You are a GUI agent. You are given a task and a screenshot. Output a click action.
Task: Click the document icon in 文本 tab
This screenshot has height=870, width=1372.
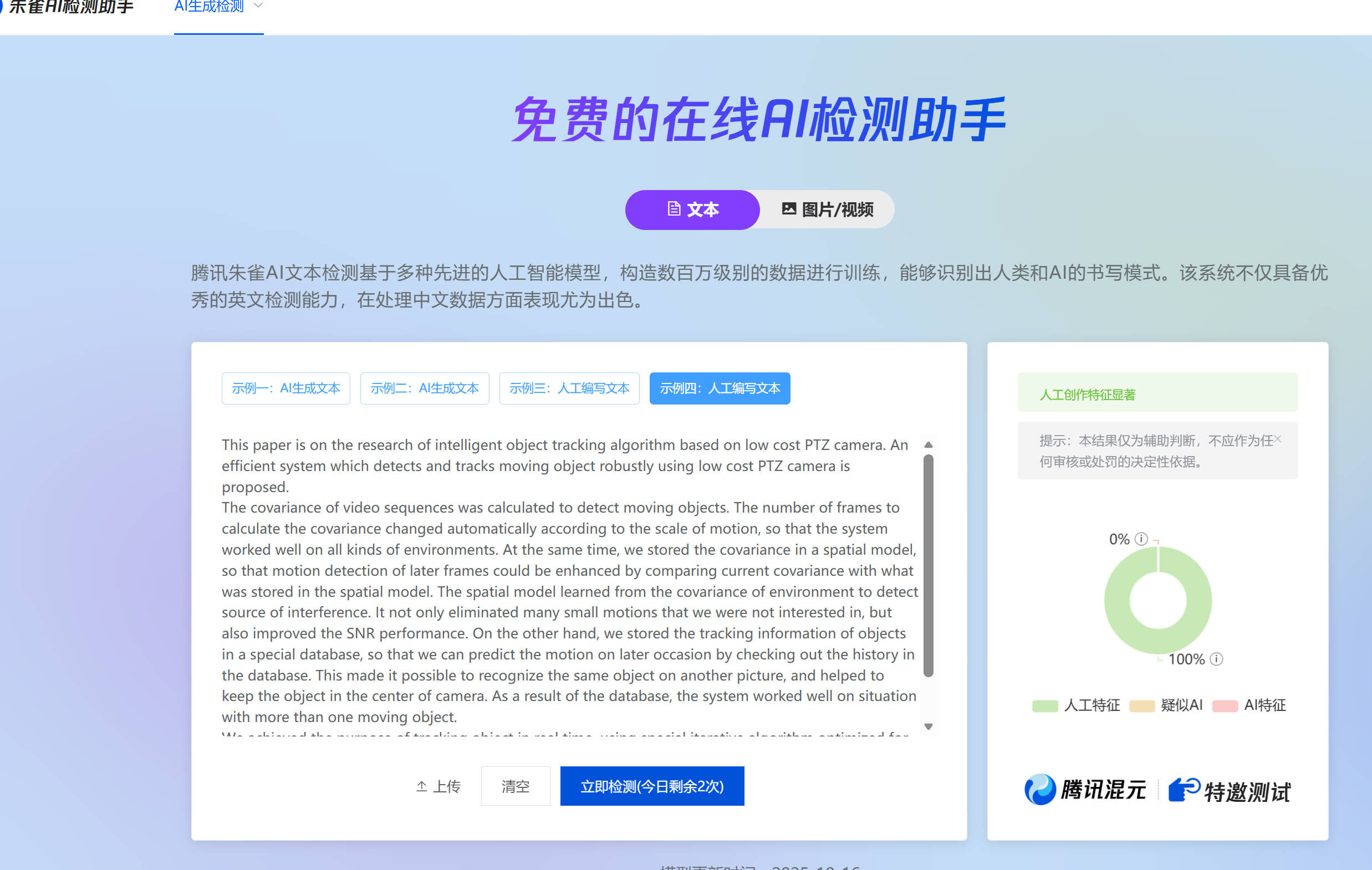click(674, 209)
